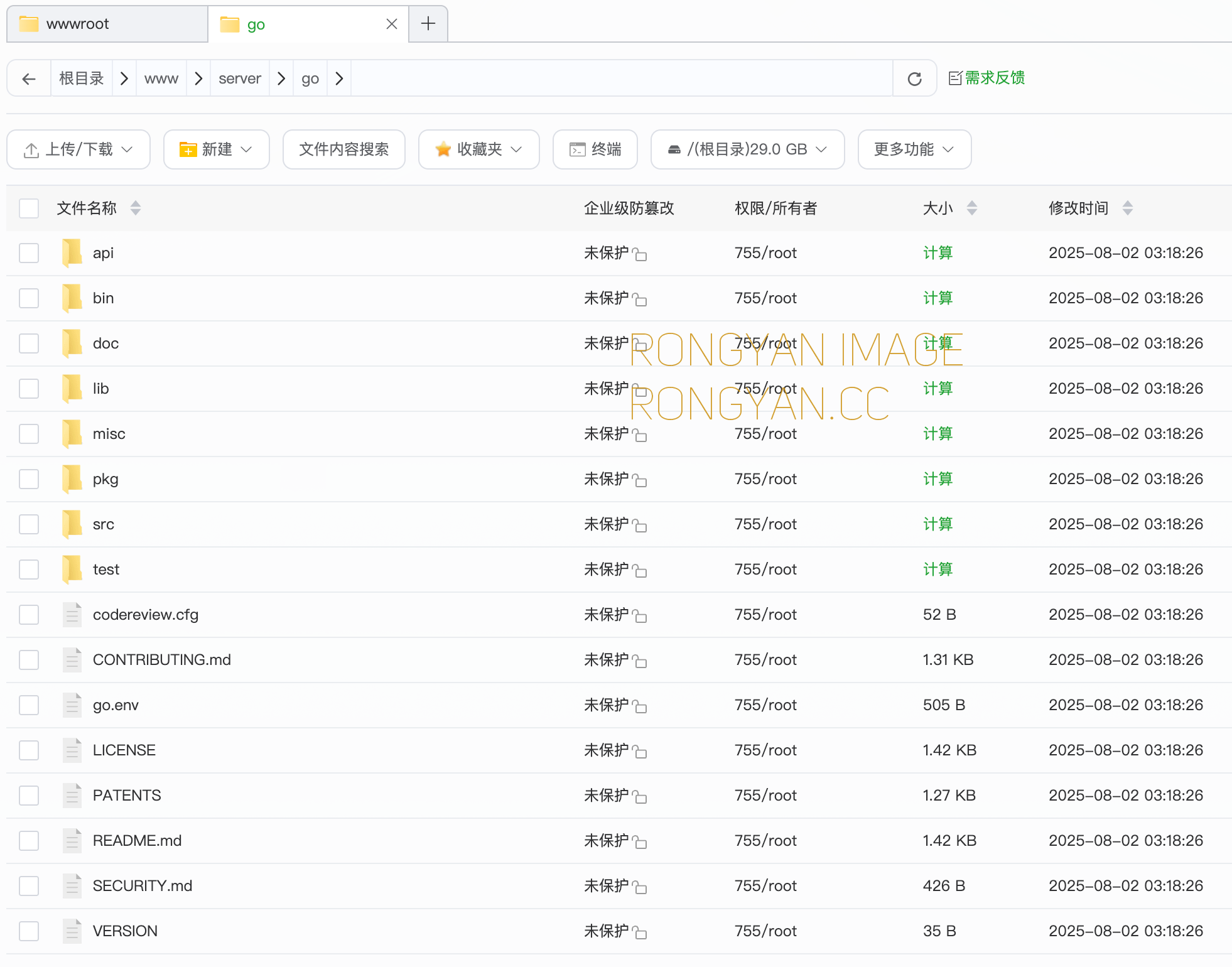Open the lib folder icon

tap(72, 389)
